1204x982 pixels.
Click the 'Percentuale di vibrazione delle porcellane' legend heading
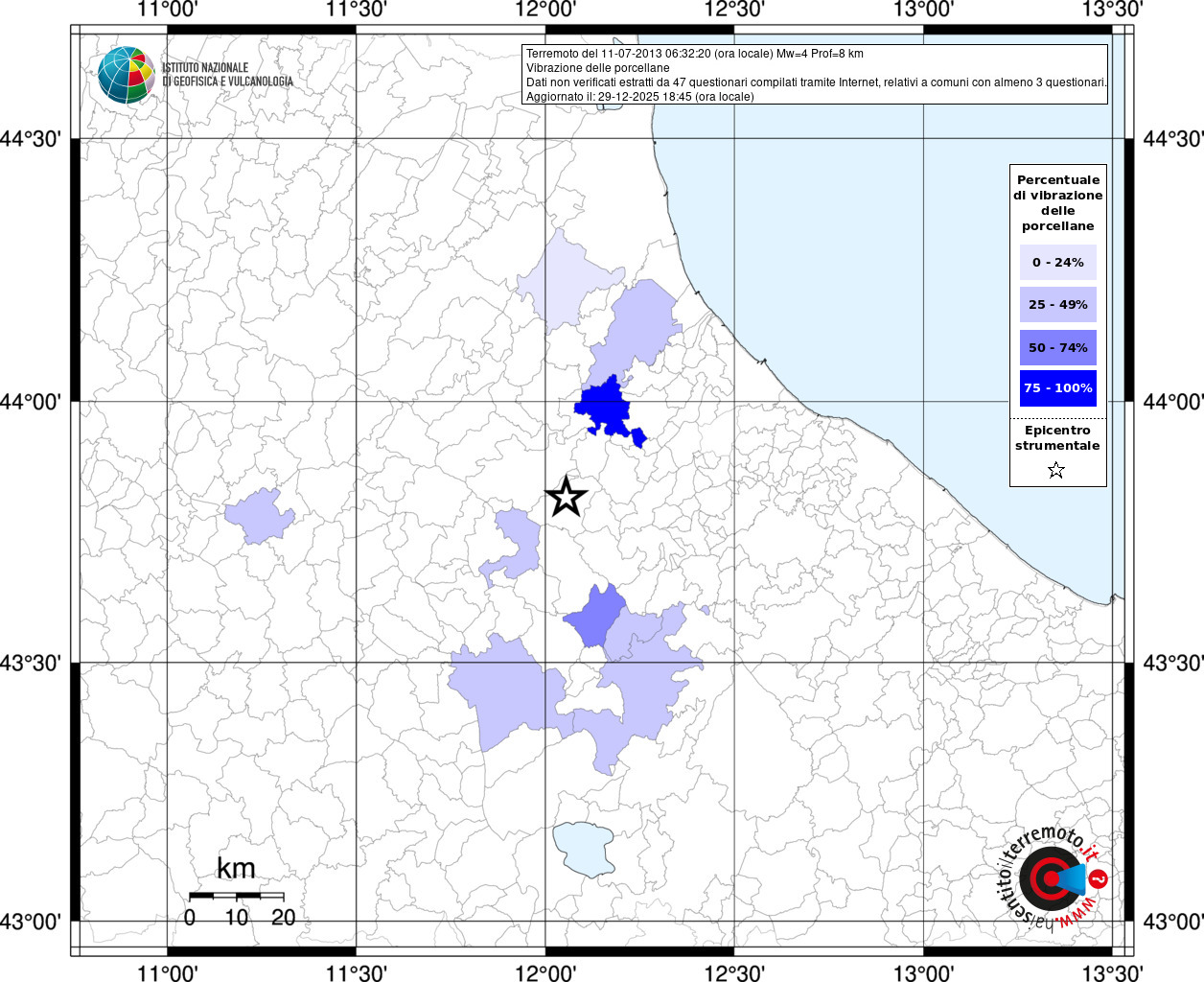(x=1058, y=203)
